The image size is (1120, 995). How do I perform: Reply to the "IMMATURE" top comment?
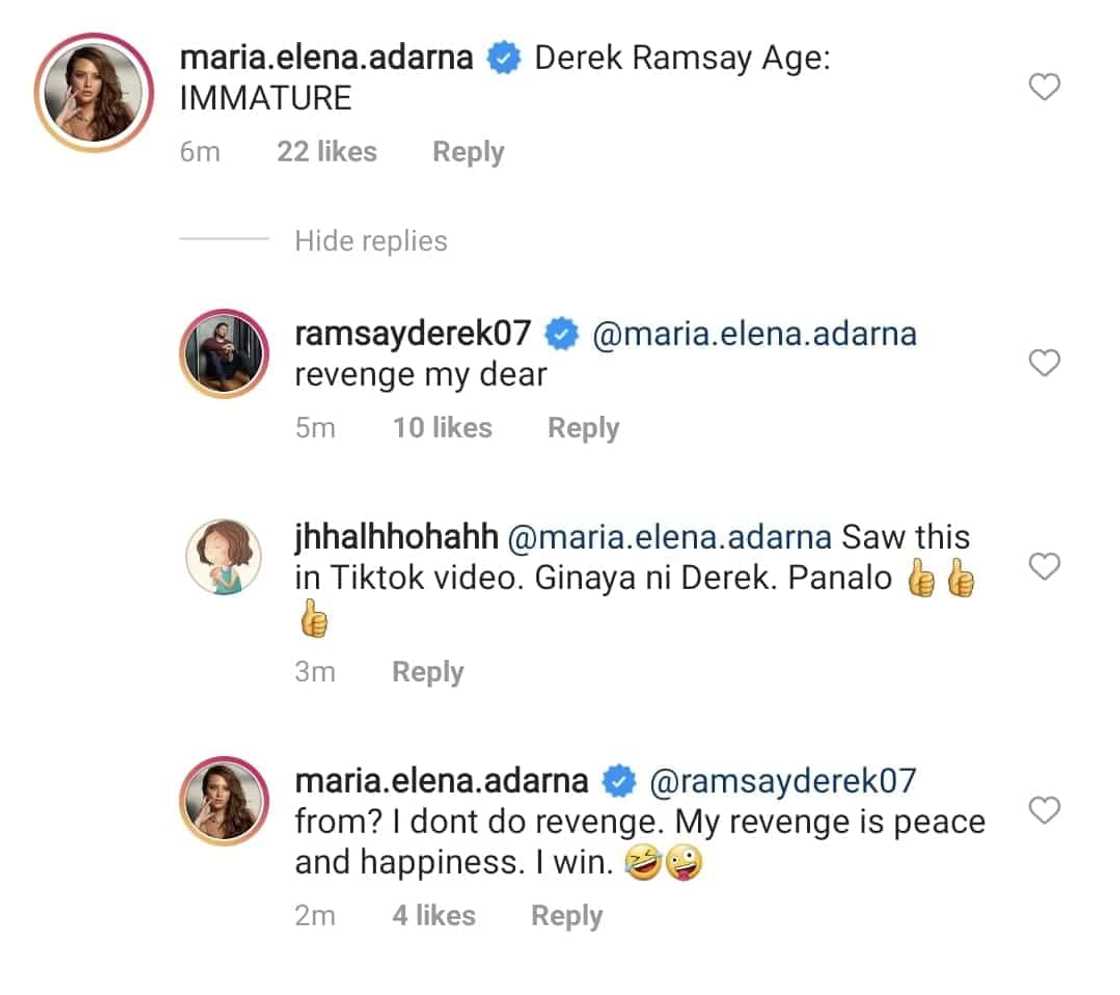[468, 153]
